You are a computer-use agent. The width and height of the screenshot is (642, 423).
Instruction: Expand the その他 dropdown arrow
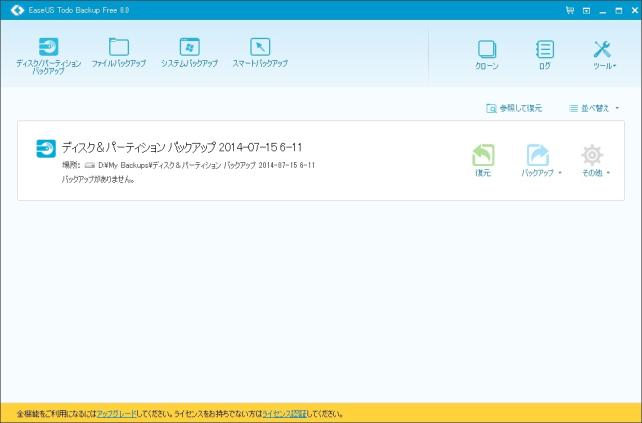(608, 173)
